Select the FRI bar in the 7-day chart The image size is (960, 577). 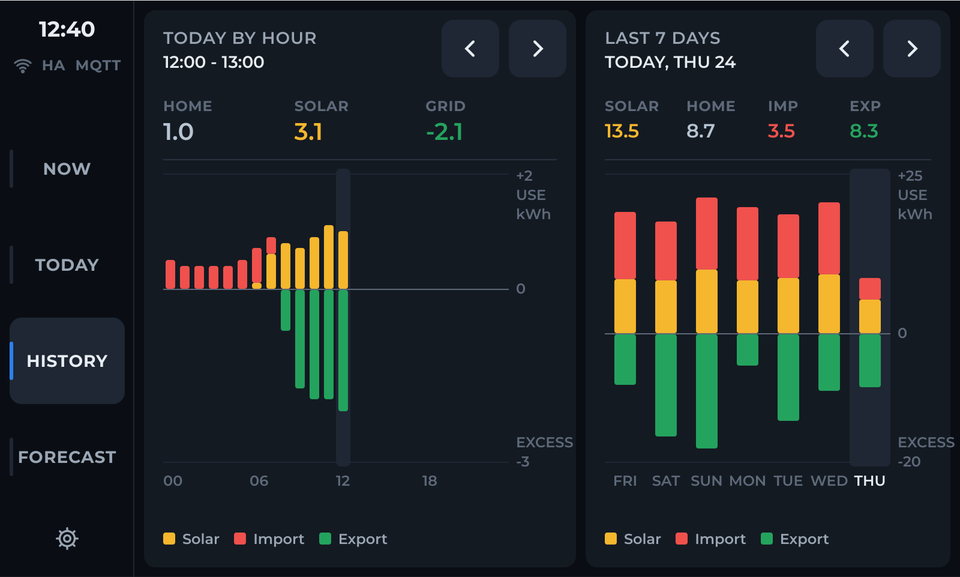click(x=625, y=298)
